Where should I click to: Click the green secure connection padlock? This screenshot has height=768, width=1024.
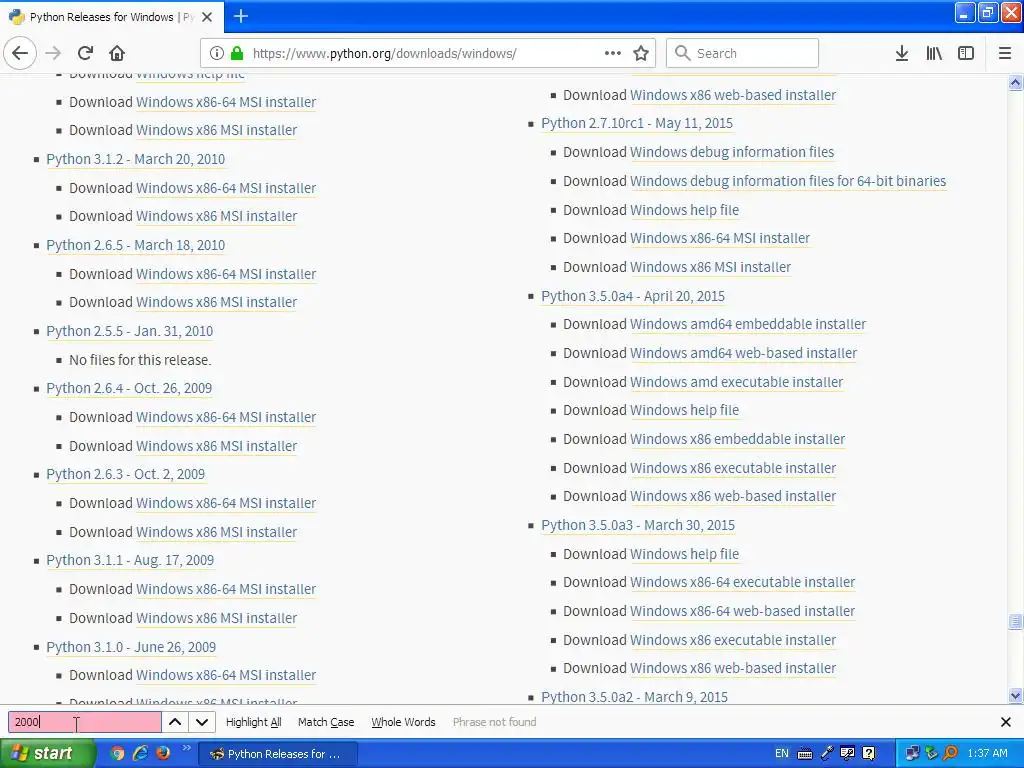point(237,53)
